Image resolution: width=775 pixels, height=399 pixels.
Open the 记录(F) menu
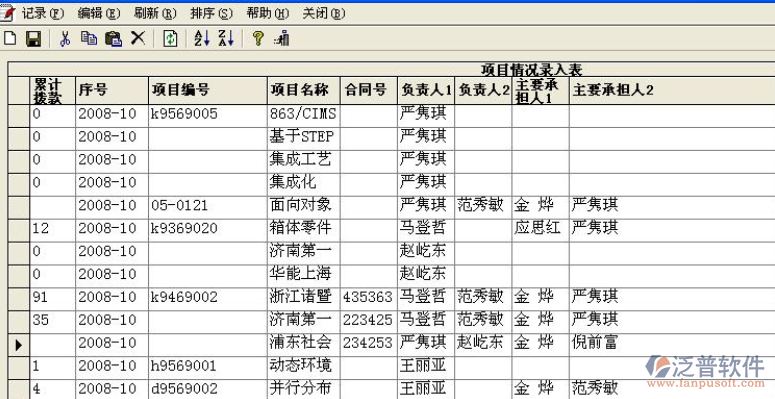pyautogui.click(x=43, y=13)
